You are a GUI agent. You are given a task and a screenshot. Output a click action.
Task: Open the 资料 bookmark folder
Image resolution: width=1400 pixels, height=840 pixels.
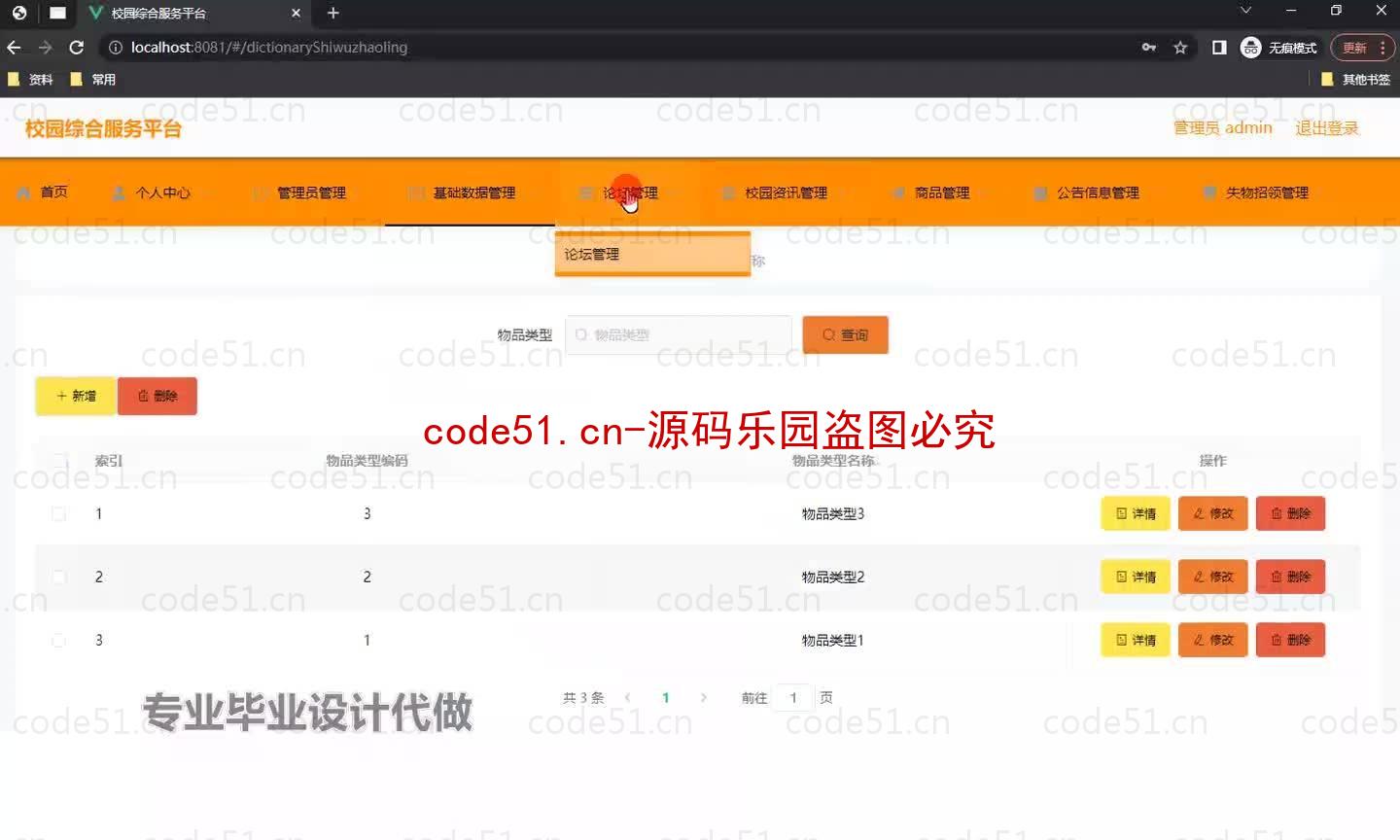coord(30,80)
